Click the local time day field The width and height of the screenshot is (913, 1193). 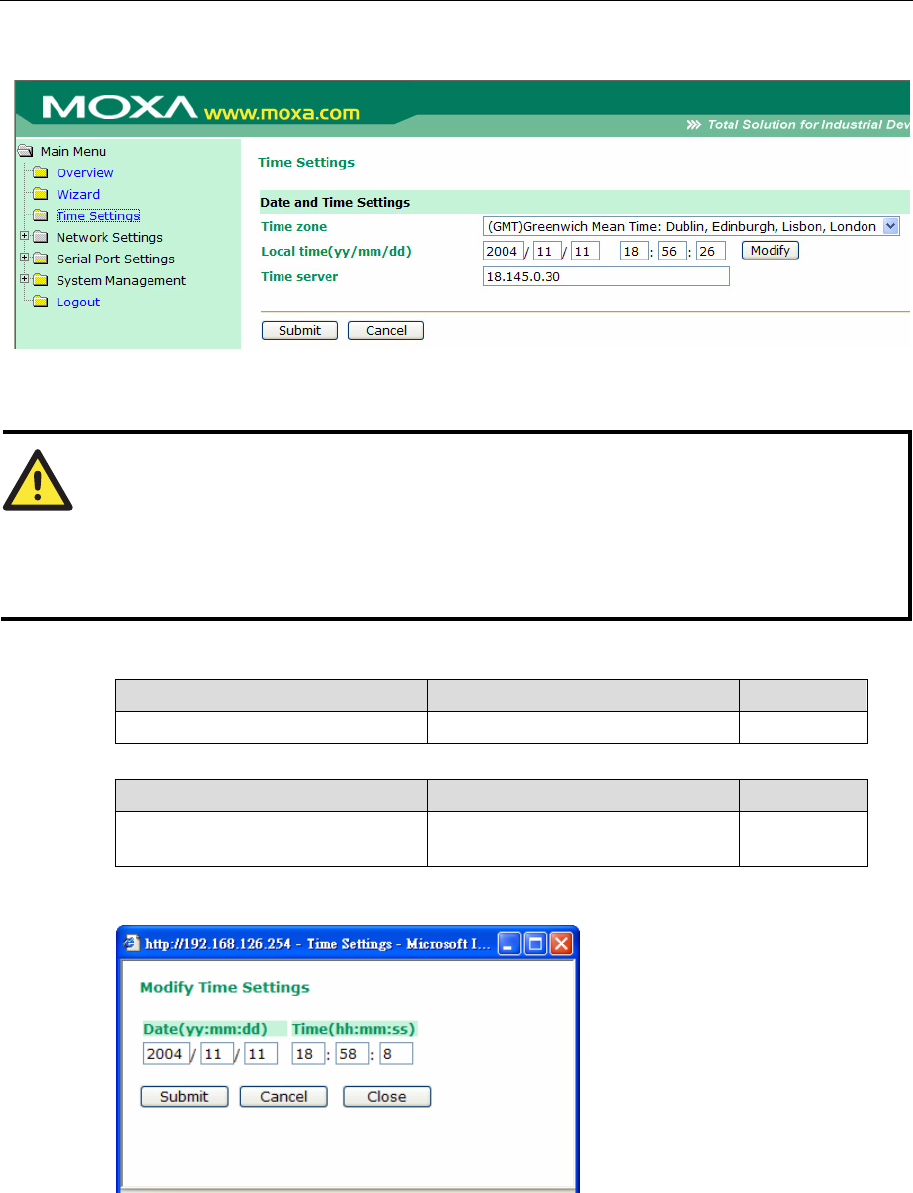[585, 251]
